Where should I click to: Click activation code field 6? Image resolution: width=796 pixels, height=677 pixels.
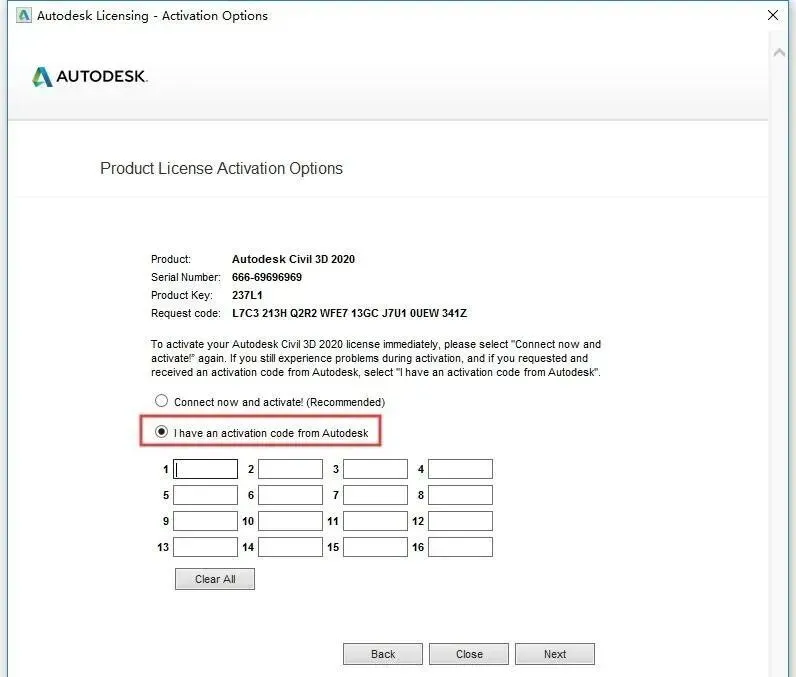290,495
